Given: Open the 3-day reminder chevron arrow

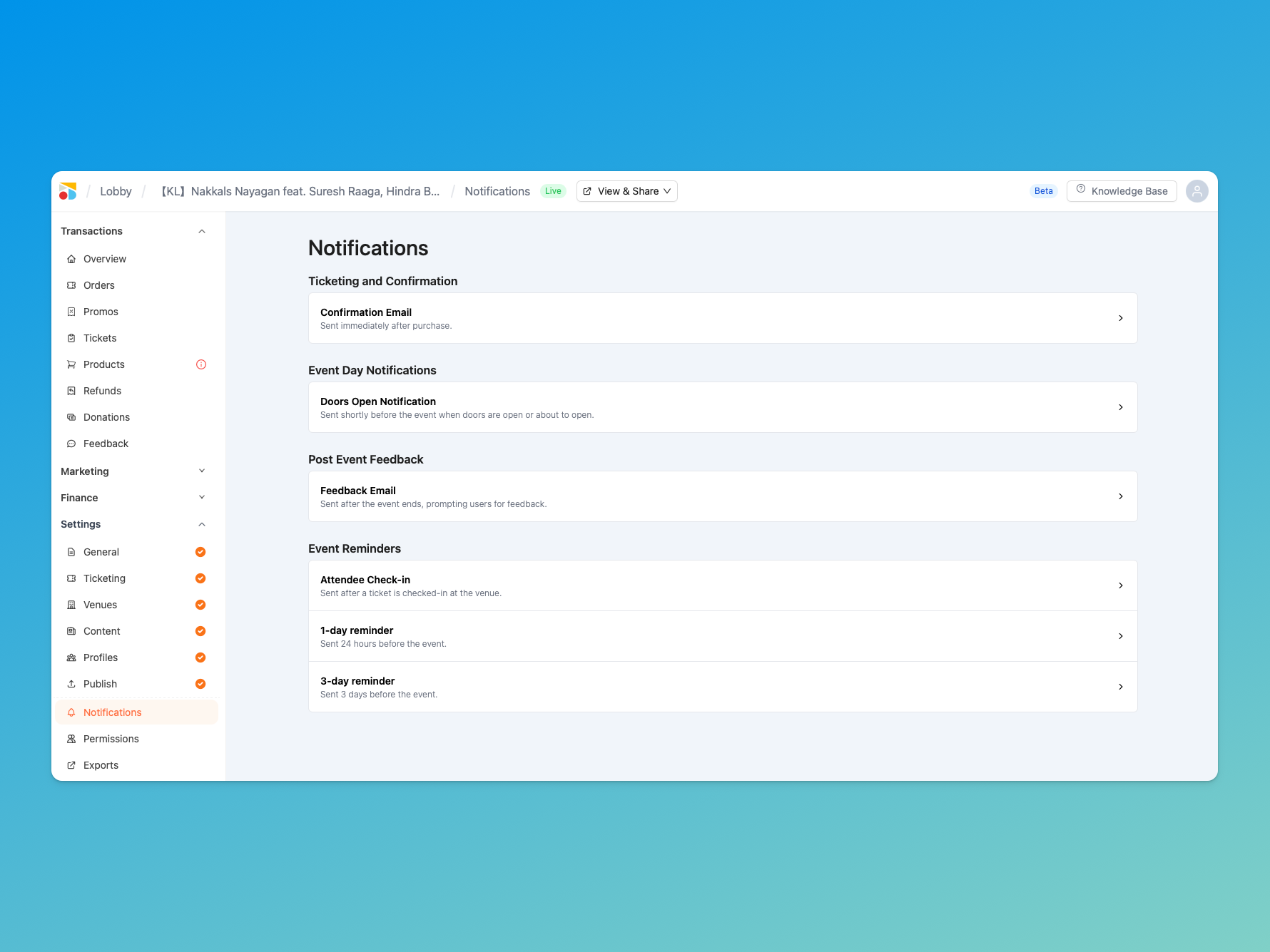Looking at the screenshot, I should tap(1120, 687).
